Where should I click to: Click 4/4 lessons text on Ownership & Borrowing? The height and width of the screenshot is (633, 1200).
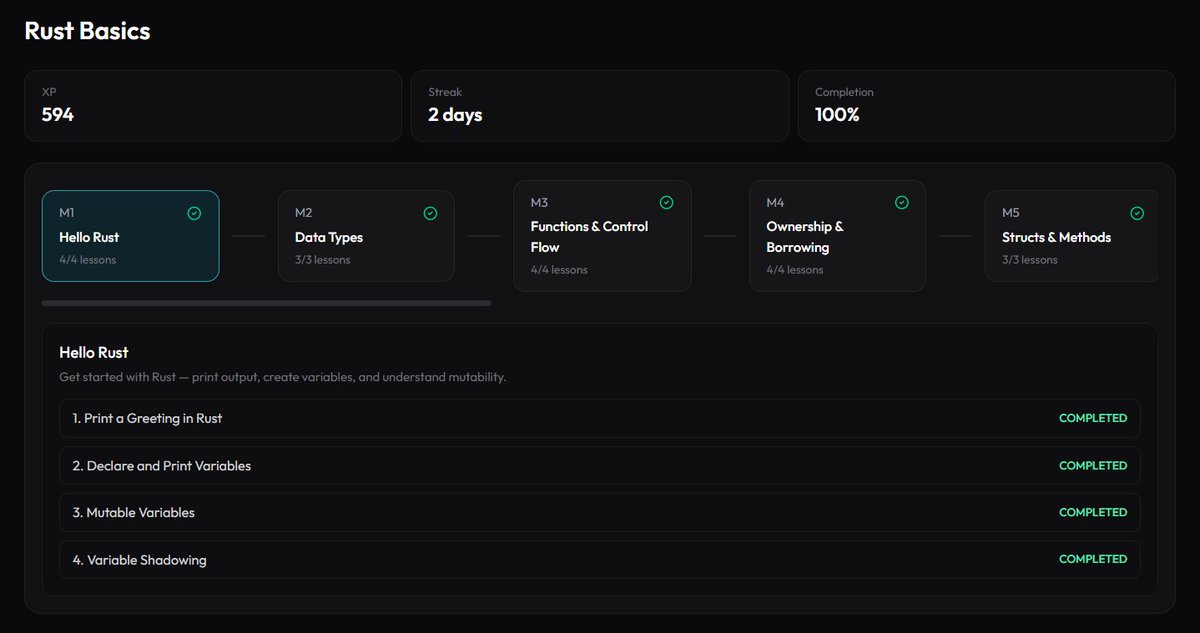[795, 270]
